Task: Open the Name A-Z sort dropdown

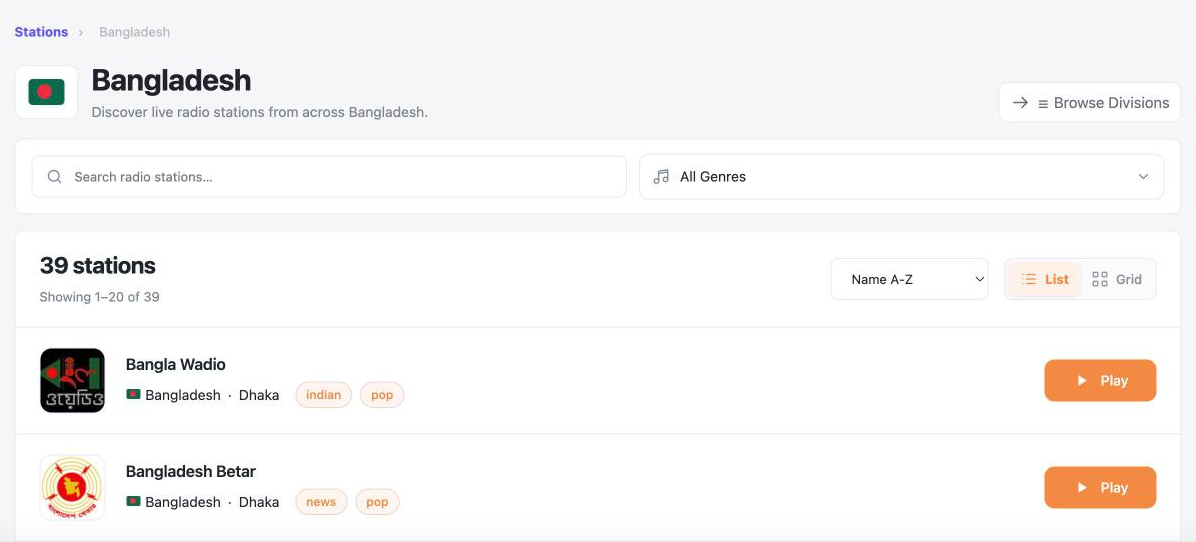Action: [909, 279]
